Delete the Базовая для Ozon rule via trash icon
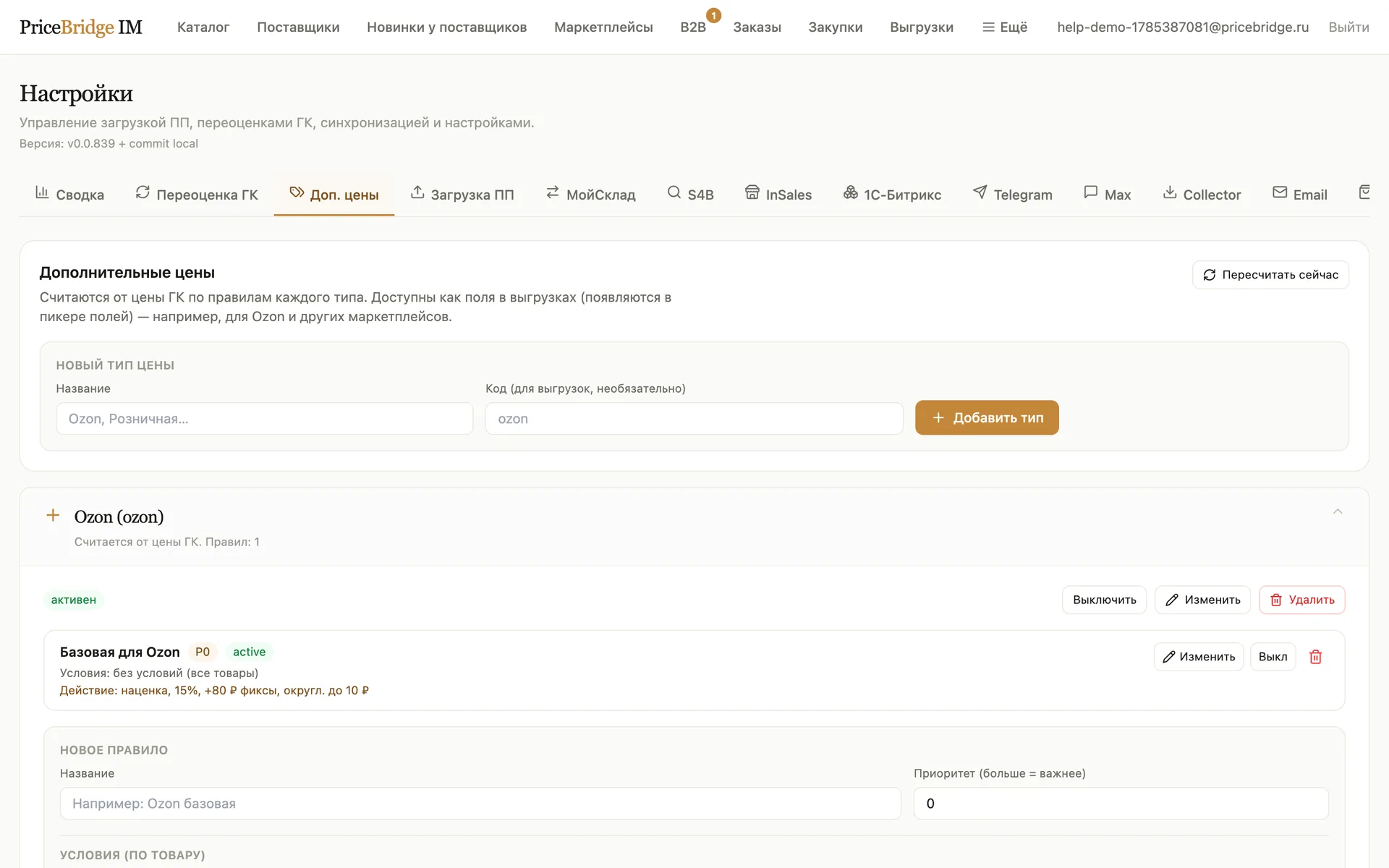The width and height of the screenshot is (1389, 868). point(1316,657)
